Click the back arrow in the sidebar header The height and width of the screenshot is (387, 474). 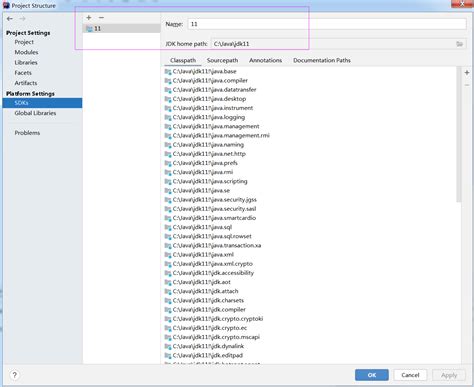[10, 19]
